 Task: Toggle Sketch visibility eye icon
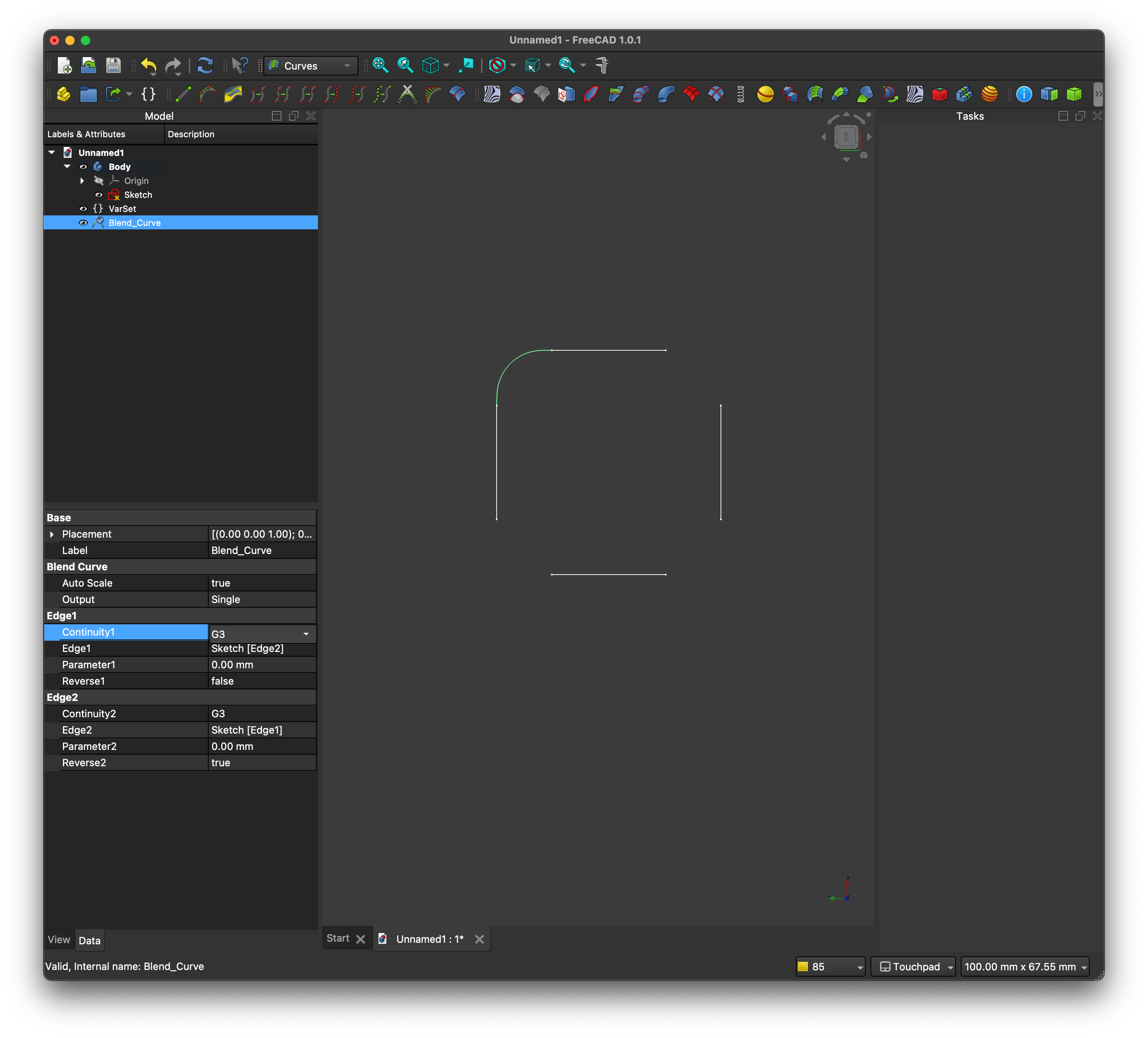tap(98, 195)
